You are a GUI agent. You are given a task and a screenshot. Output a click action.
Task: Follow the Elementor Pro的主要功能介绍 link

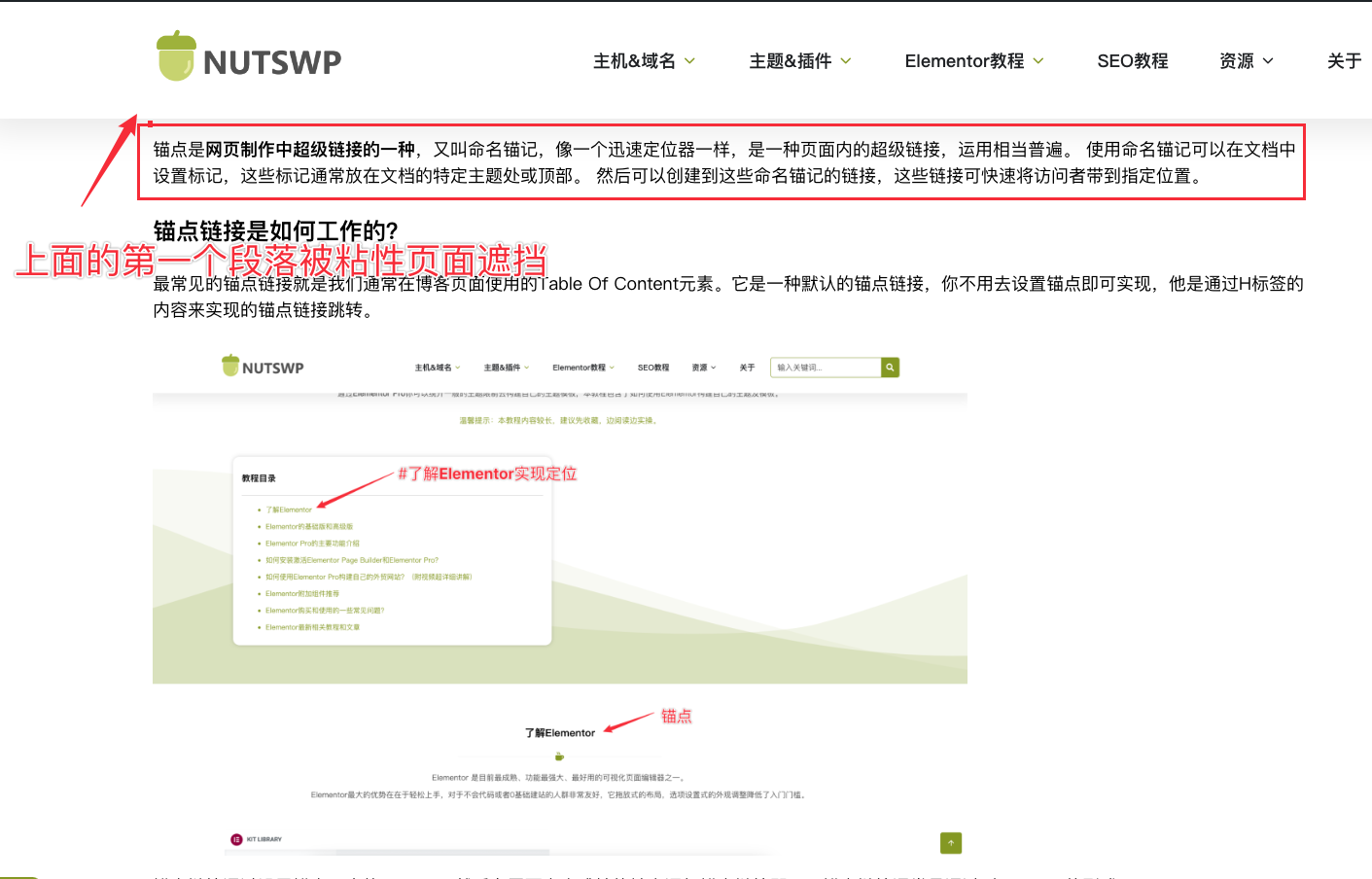pos(313,544)
